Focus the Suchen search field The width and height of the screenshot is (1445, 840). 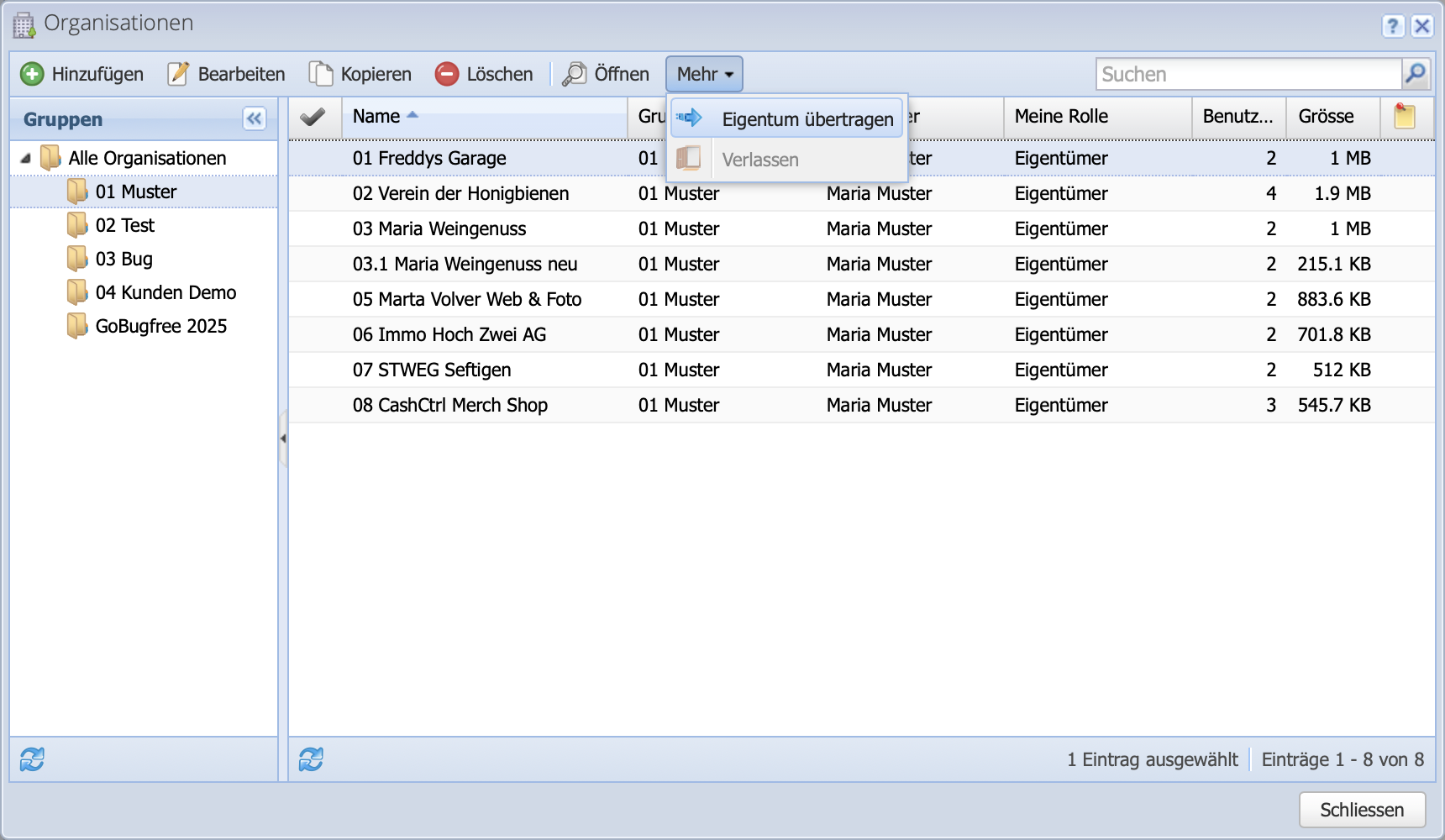[x=1248, y=74]
